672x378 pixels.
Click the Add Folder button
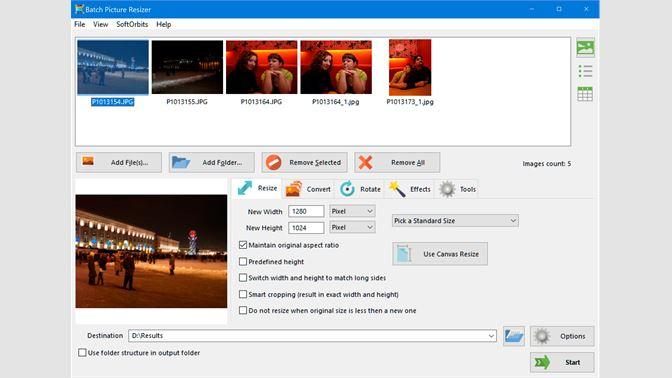click(x=211, y=162)
